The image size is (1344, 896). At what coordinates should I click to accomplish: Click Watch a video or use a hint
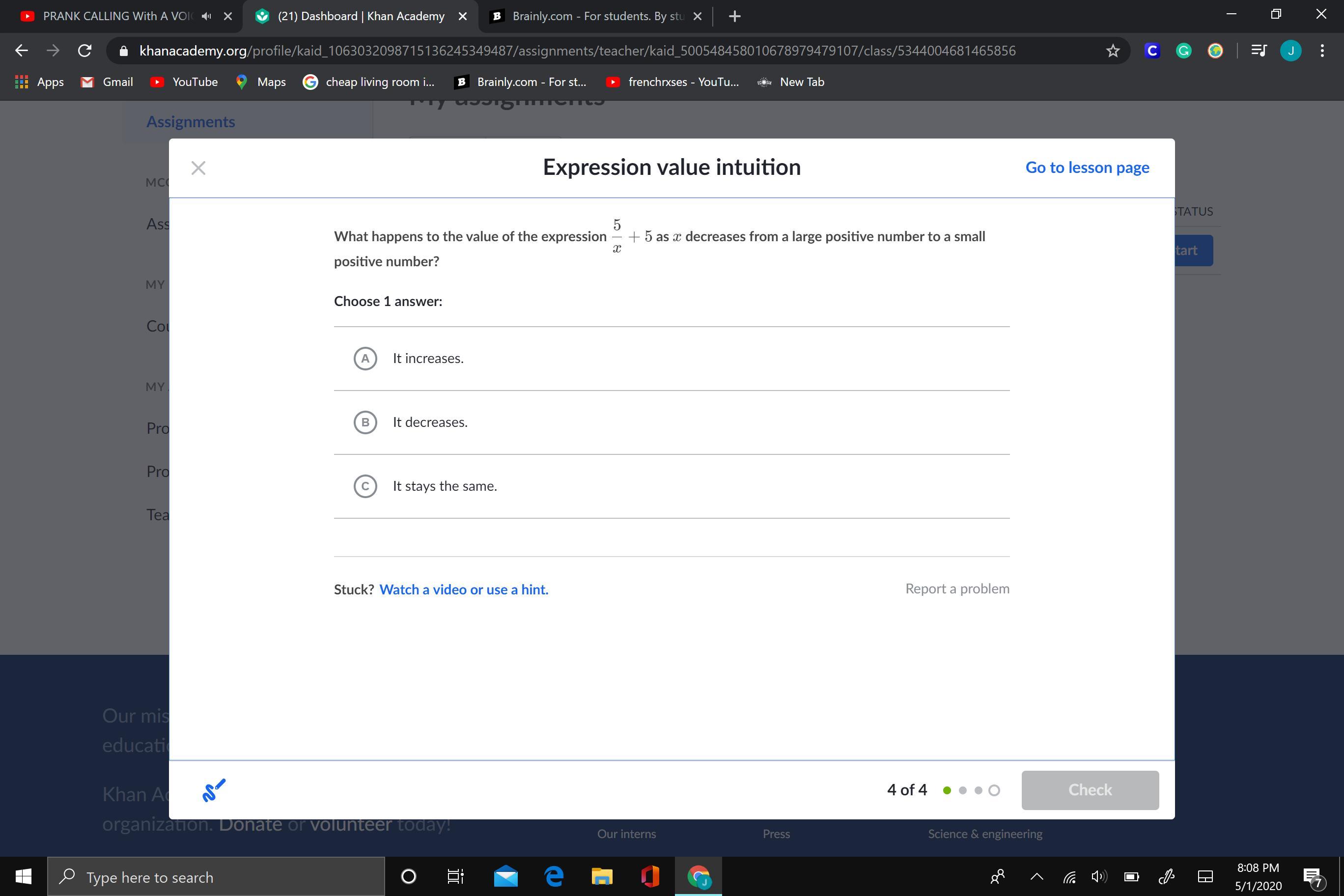click(x=463, y=589)
